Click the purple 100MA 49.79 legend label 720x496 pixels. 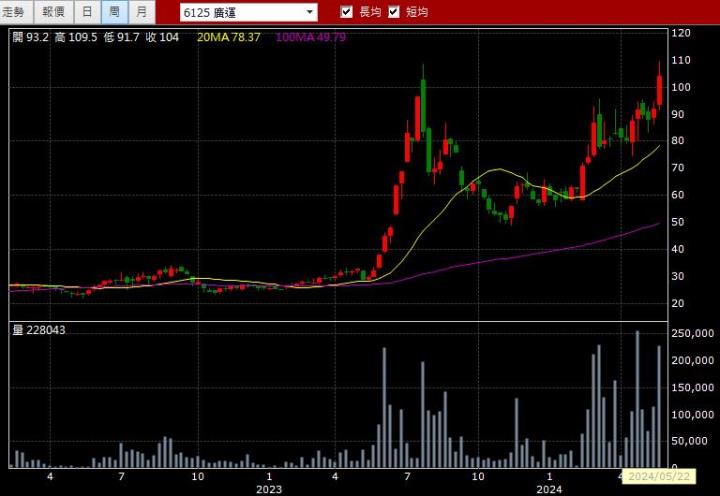[310, 37]
